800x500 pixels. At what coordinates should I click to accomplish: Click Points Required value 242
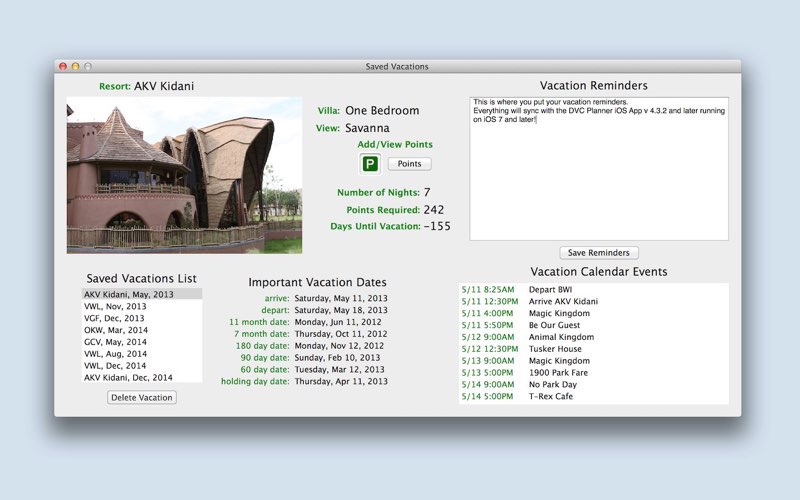pyautogui.click(x=434, y=210)
